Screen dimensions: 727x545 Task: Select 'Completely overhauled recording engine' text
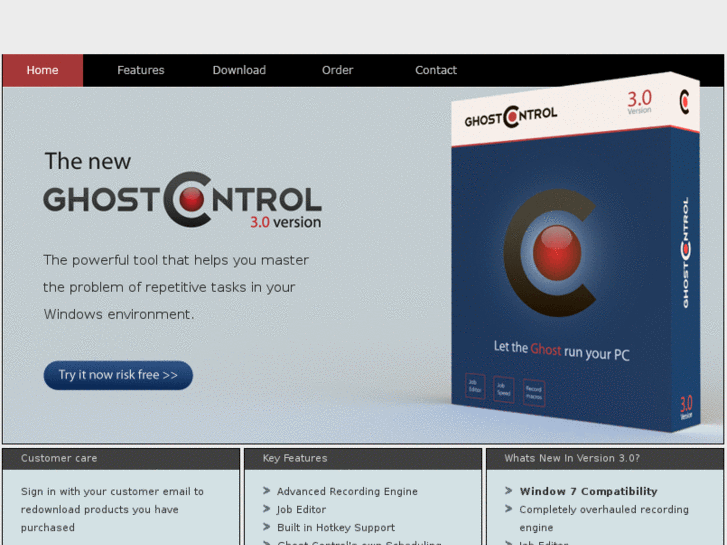(604, 519)
